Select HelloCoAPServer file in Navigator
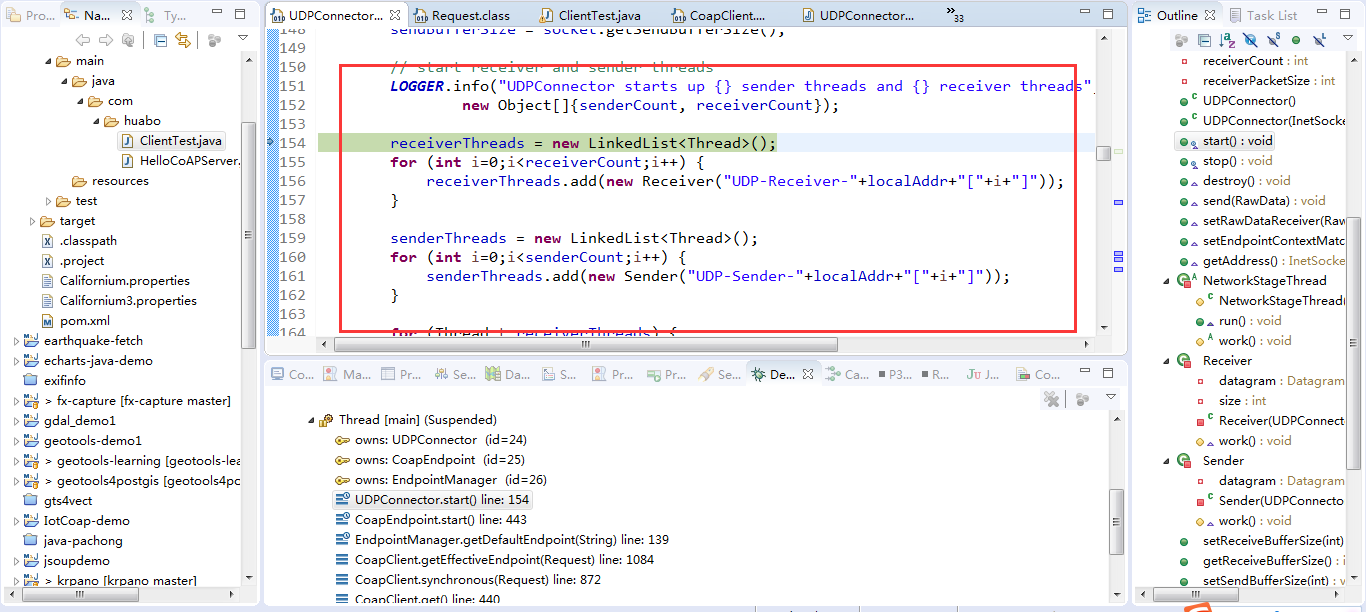Viewport: 1366px width, 612px height. click(x=180, y=161)
